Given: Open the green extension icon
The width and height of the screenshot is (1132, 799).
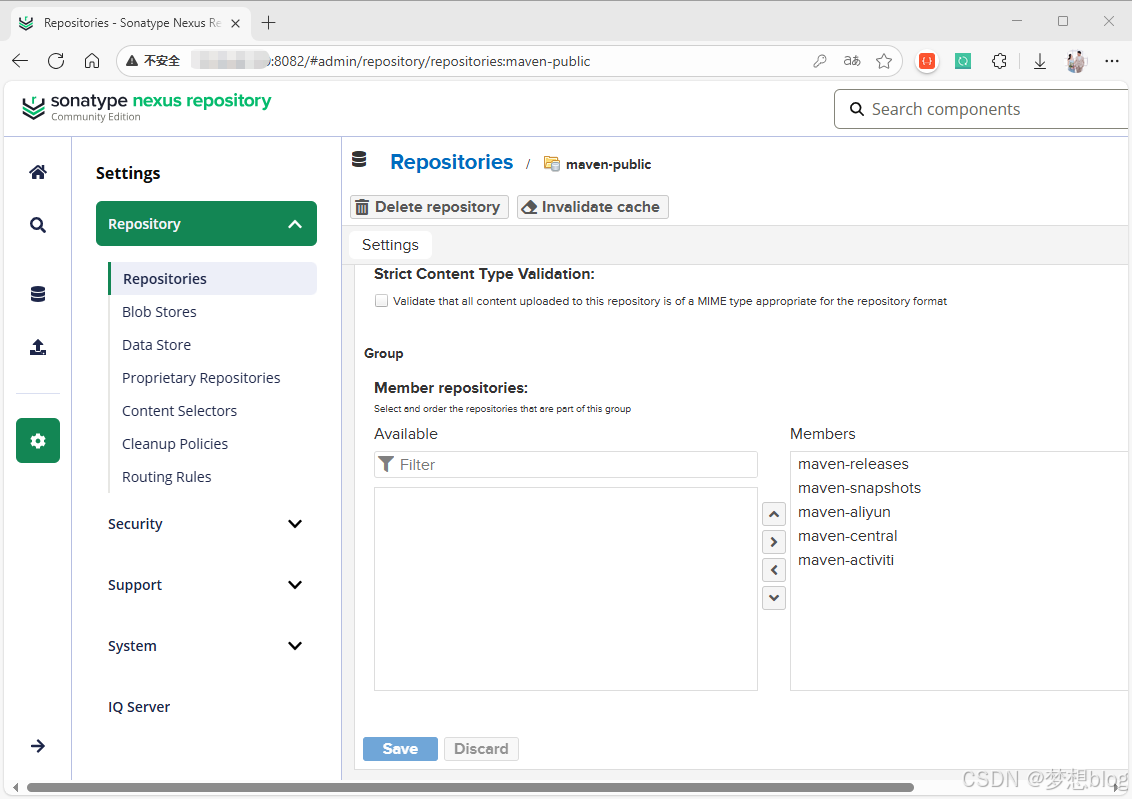Looking at the screenshot, I should [963, 61].
